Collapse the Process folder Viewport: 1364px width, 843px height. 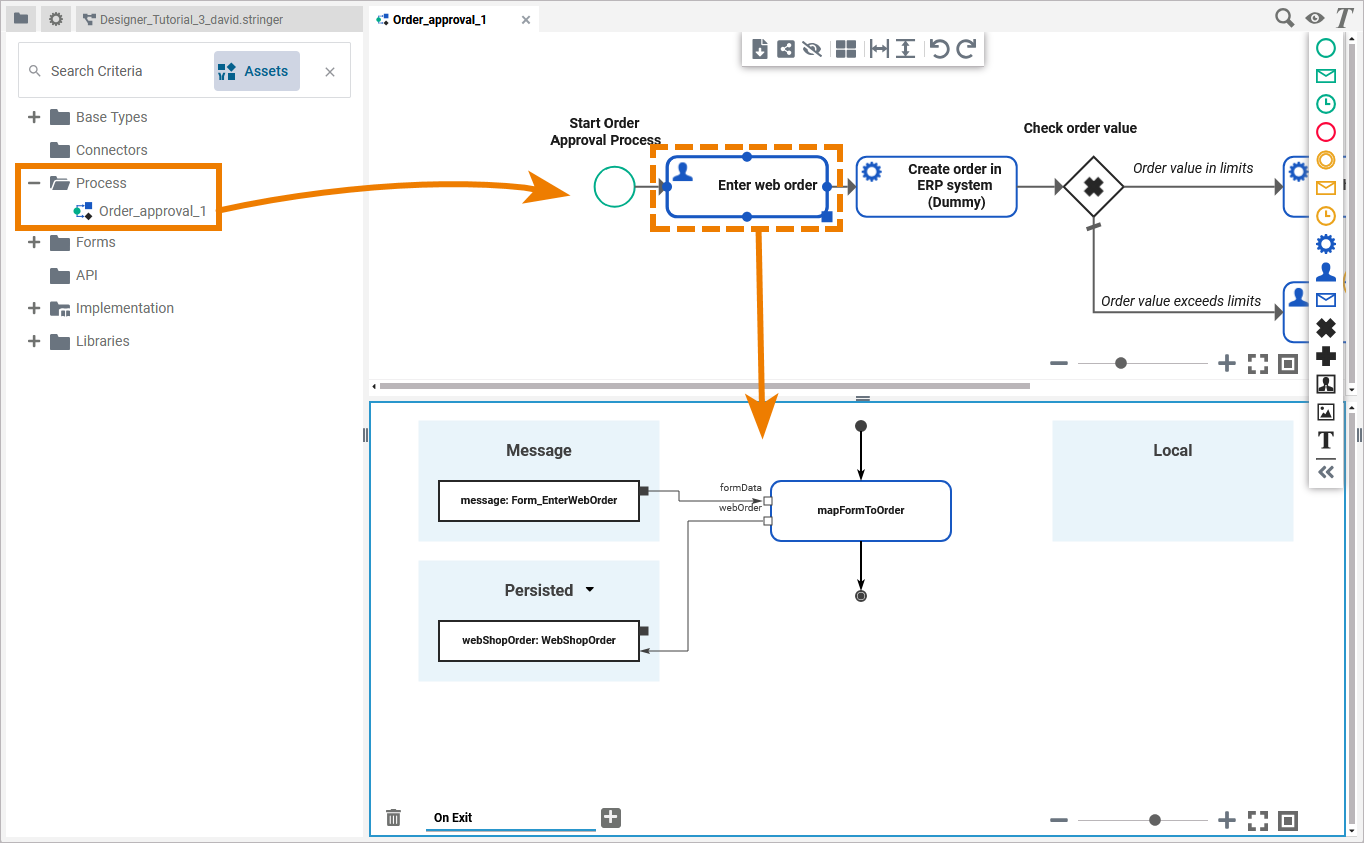[x=34, y=183]
